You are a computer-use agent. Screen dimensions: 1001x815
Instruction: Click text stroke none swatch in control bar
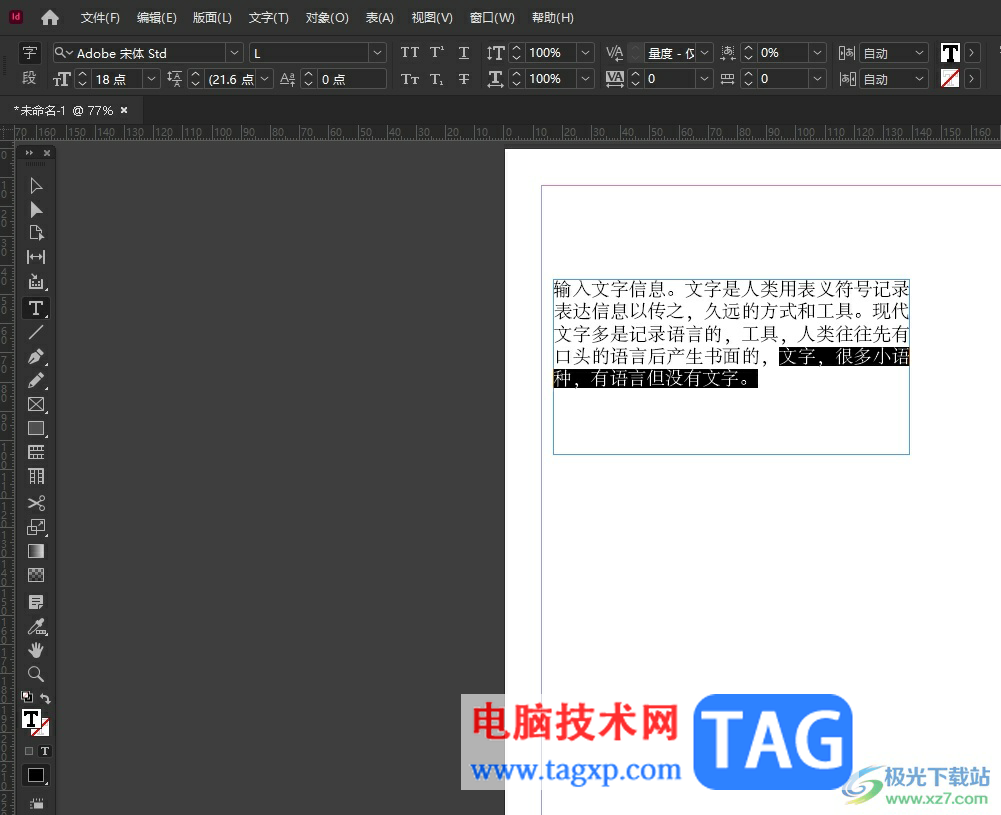950,79
